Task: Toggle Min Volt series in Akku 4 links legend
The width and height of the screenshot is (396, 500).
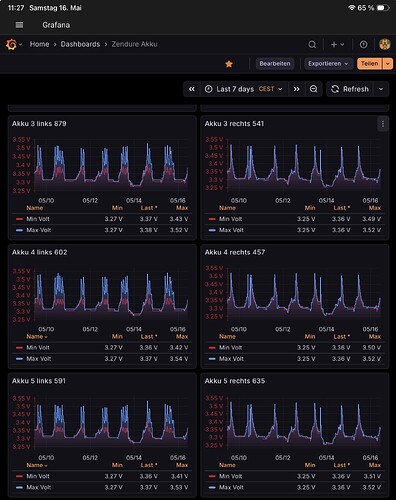Action: click(x=38, y=348)
